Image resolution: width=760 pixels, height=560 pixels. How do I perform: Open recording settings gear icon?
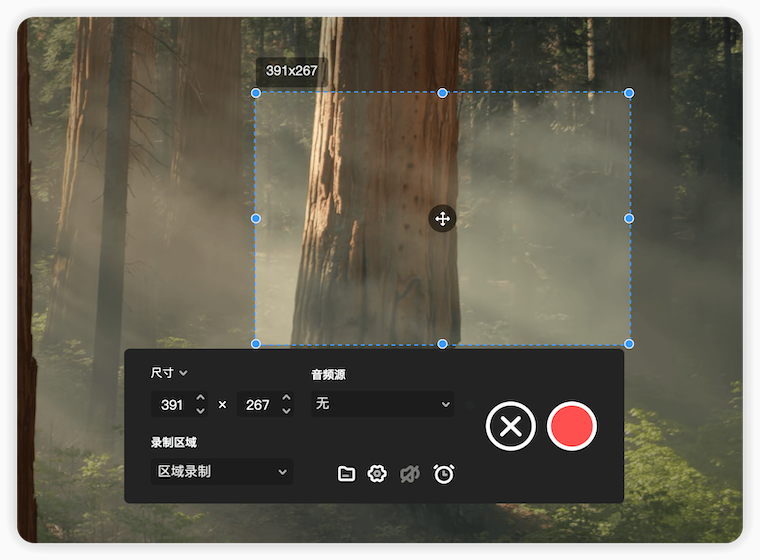[377, 474]
